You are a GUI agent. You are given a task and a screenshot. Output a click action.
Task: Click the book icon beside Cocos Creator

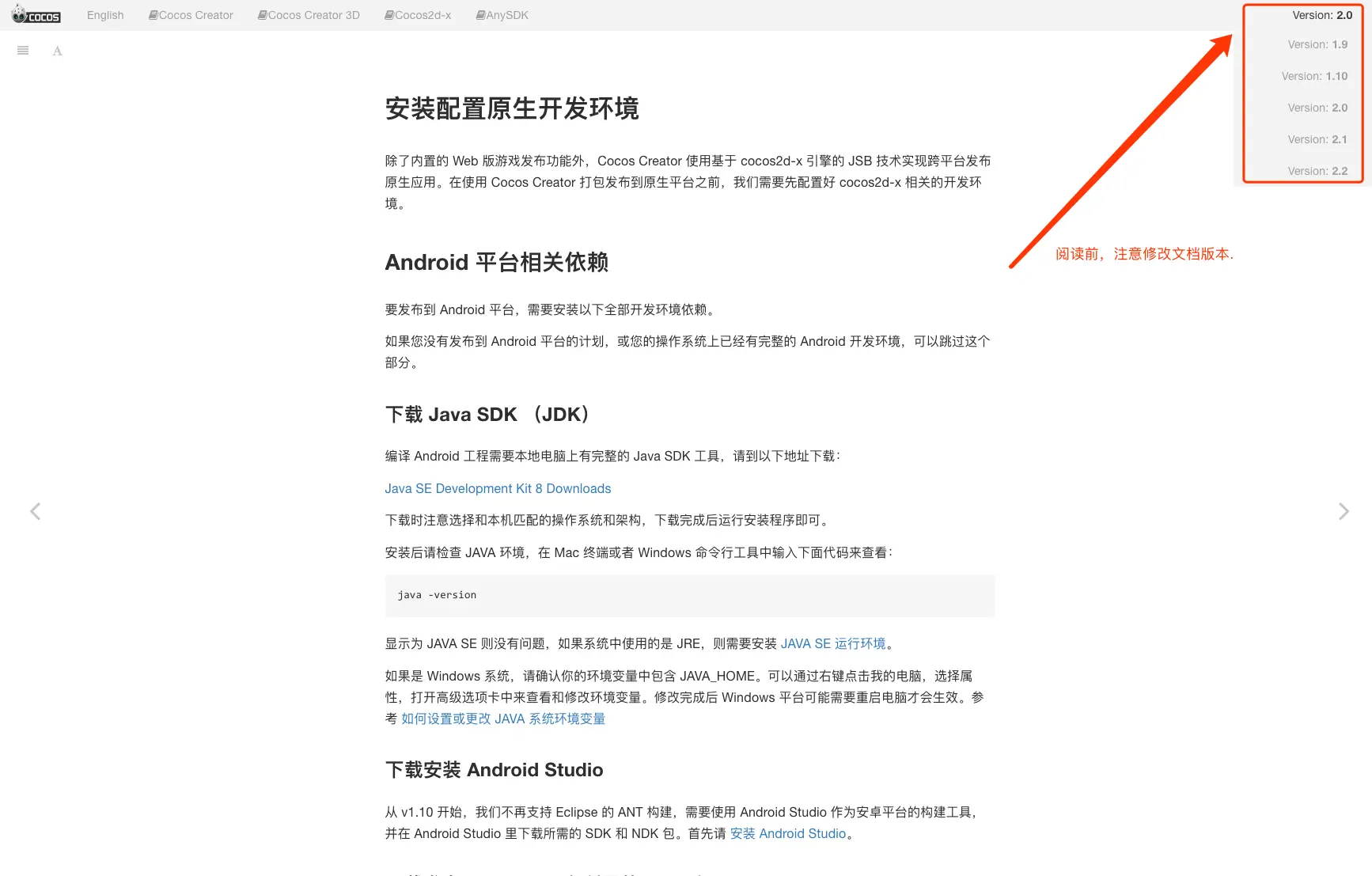point(152,14)
